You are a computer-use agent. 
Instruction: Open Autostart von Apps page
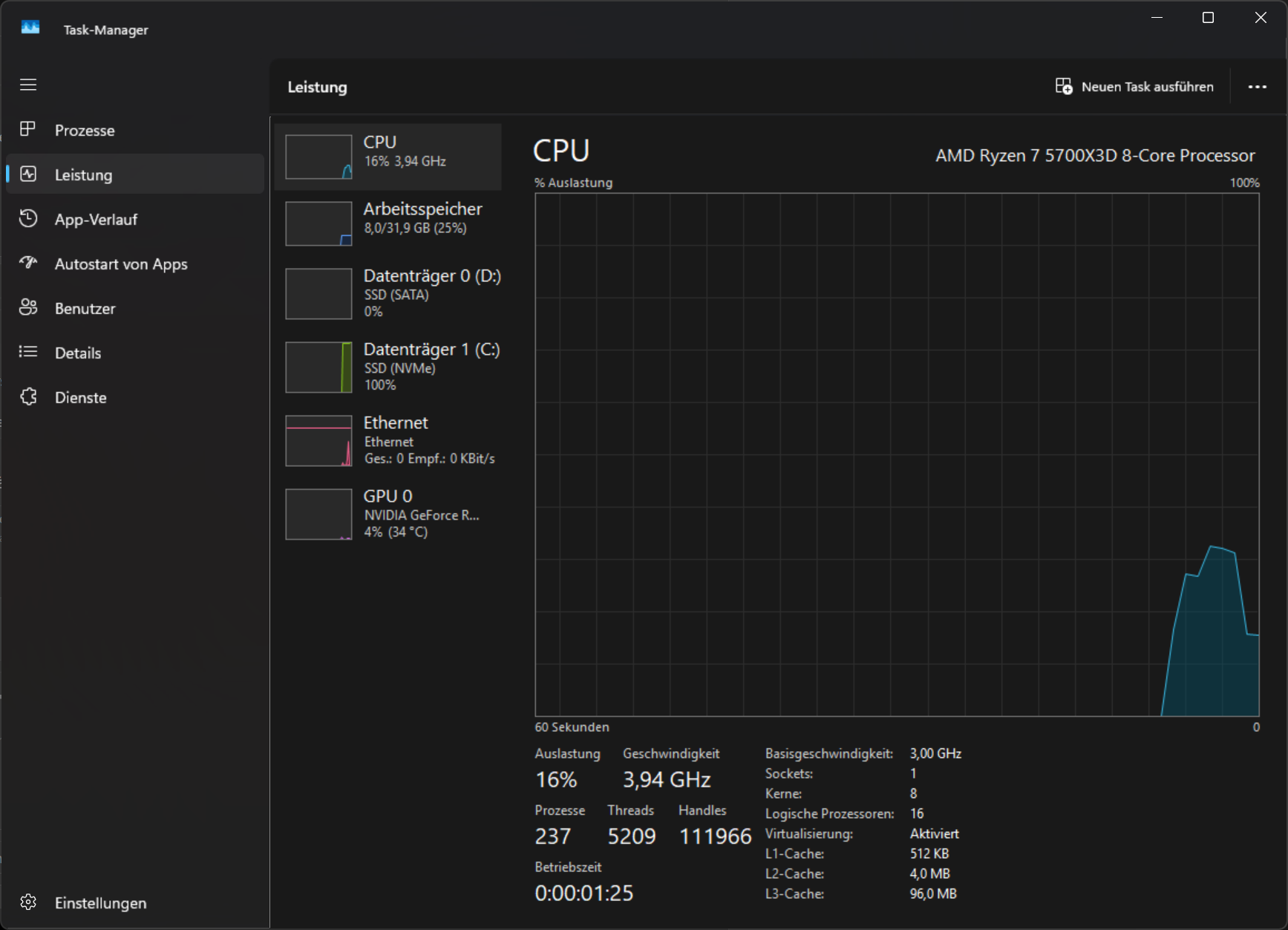click(x=135, y=263)
